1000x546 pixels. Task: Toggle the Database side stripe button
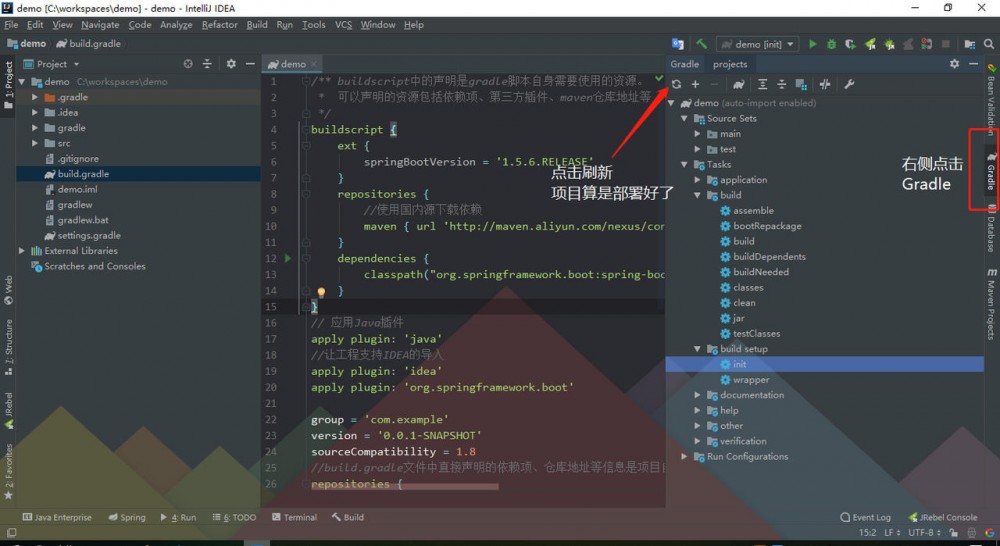click(x=991, y=227)
